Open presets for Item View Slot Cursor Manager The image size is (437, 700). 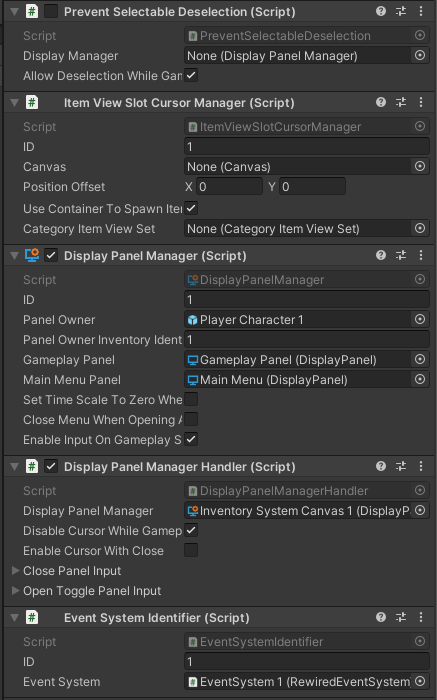401,103
